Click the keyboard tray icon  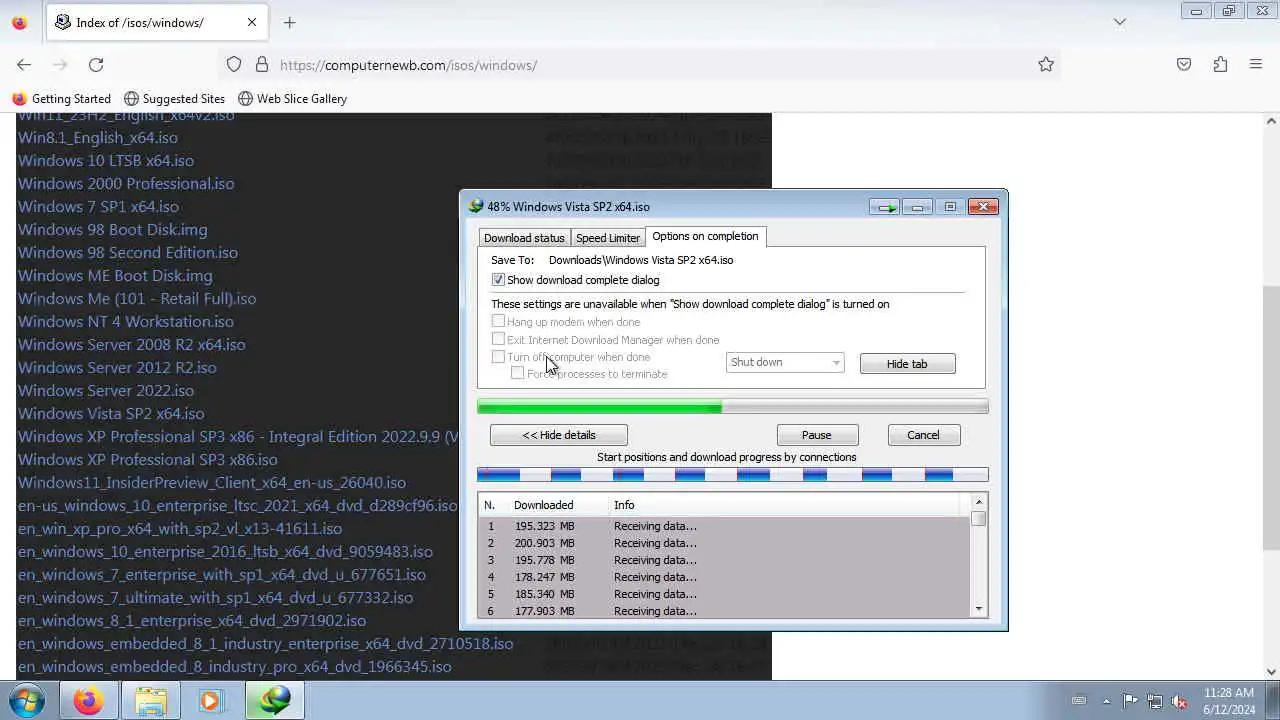[1079, 701]
